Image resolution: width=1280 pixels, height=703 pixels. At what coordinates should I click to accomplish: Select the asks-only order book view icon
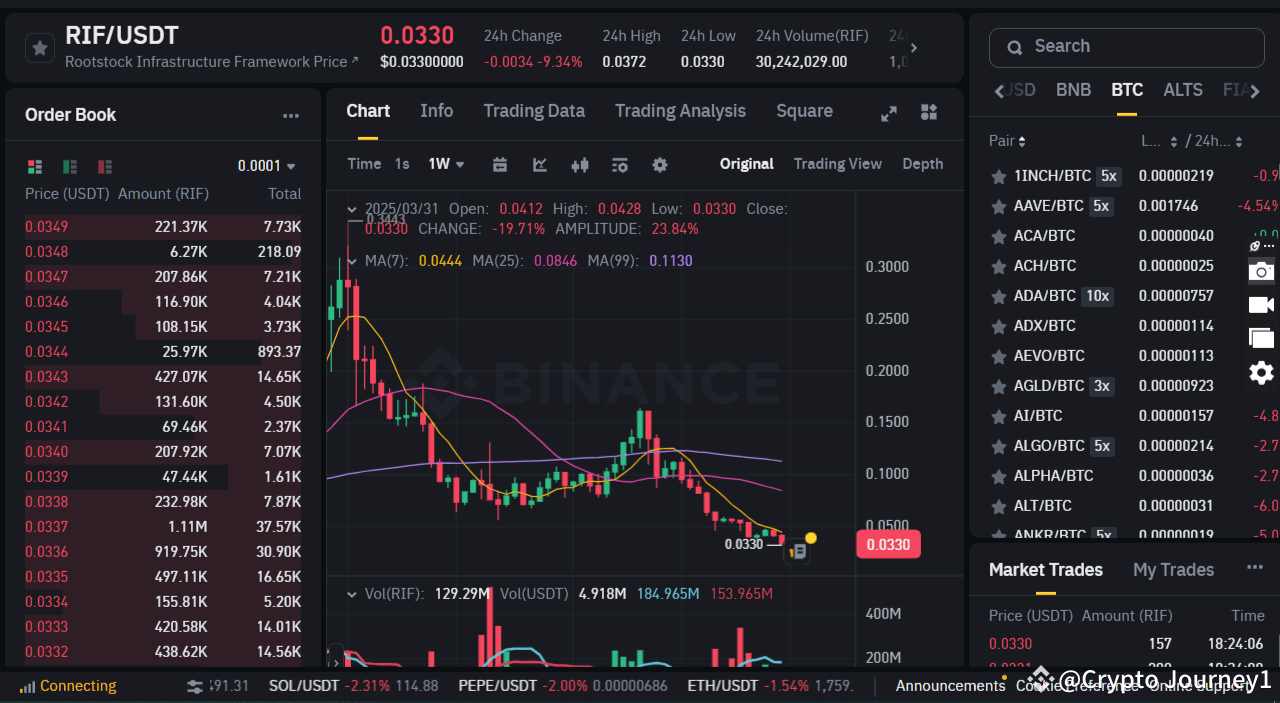105,167
